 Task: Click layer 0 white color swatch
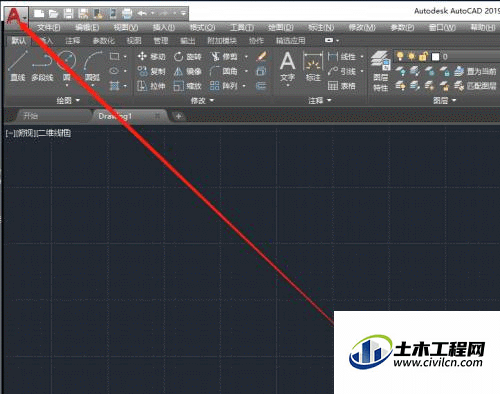[436, 57]
